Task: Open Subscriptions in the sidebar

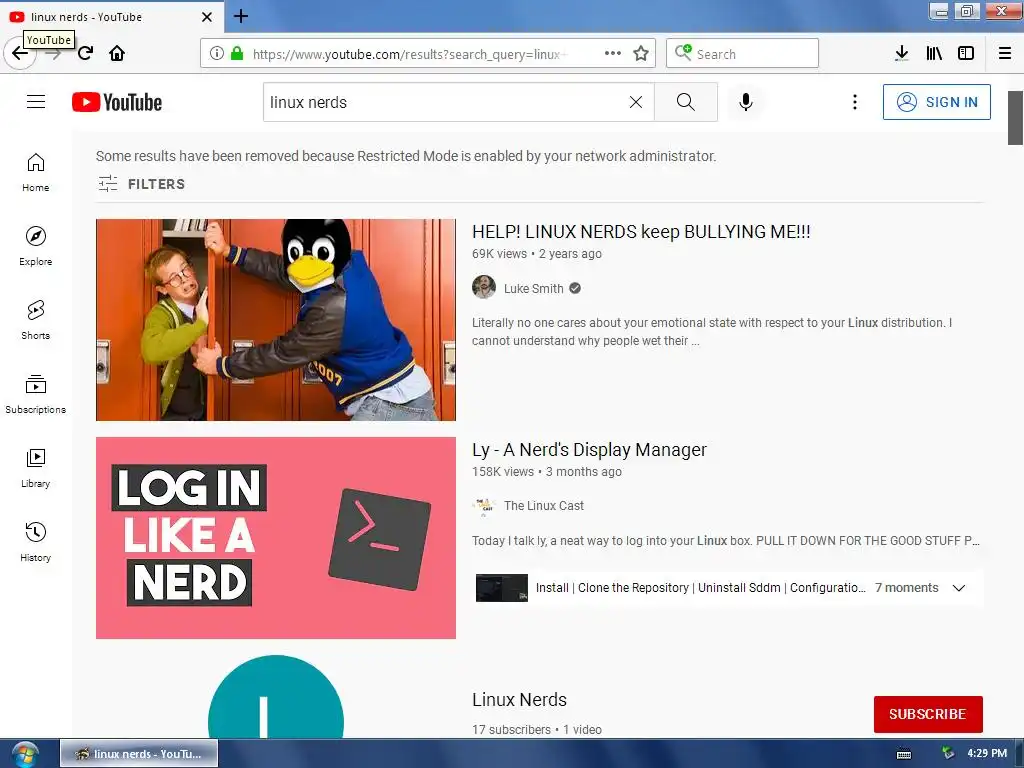Action: tap(35, 394)
